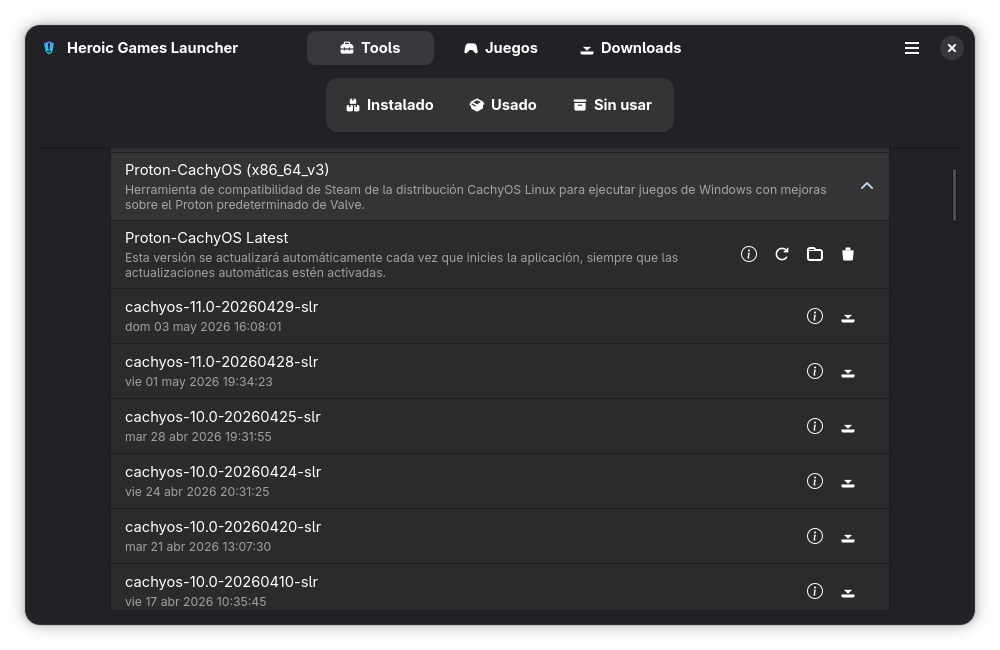The image size is (1000, 650).
Task: Click the date mar 28 abr 2026 19:31:55
Action: point(198,437)
